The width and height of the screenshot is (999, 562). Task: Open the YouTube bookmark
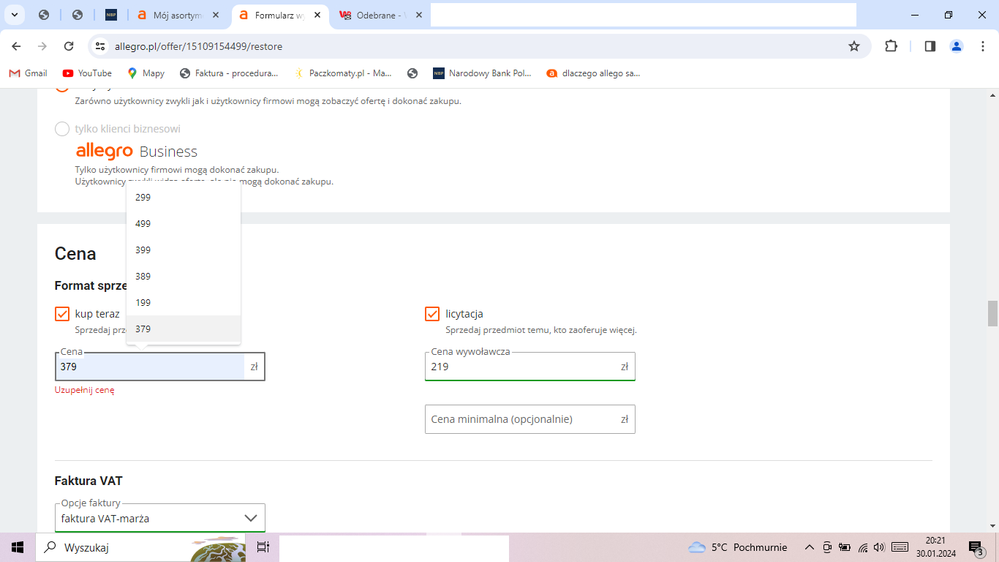[87, 73]
